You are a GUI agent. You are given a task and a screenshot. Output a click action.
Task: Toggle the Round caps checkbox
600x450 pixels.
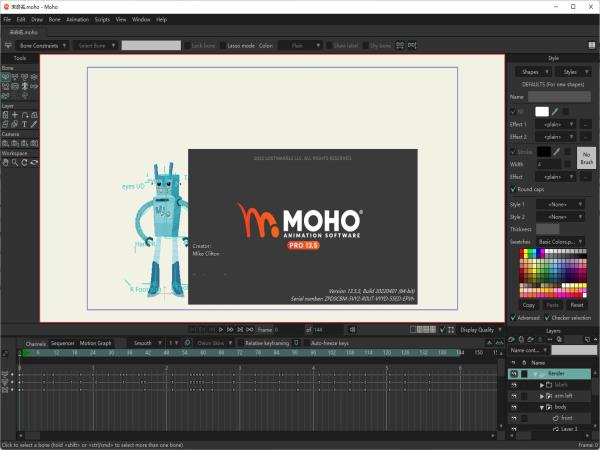point(514,189)
